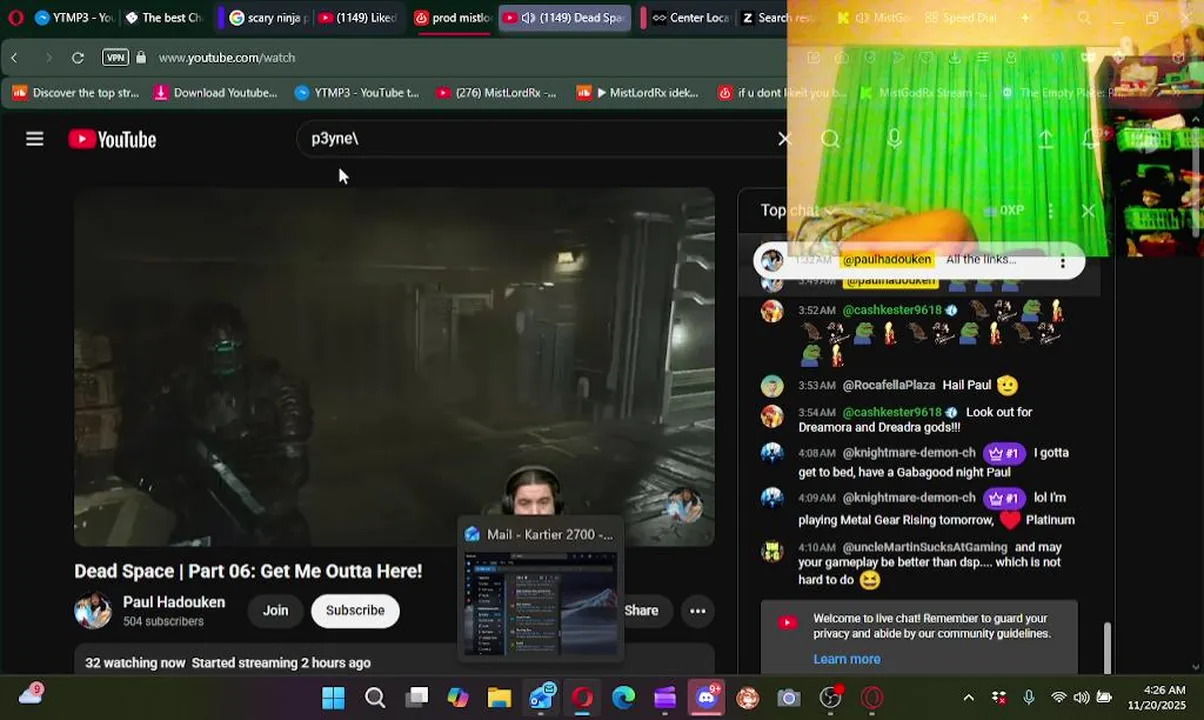The image size is (1204, 720).
Task: Open (276) MistLordRx bookmark
Action: [496, 93]
